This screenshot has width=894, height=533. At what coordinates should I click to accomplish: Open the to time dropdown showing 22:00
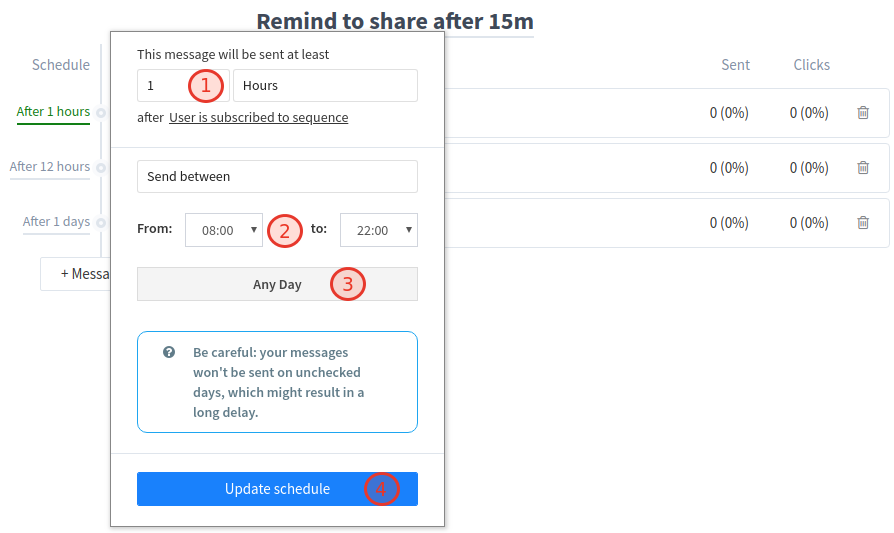click(x=378, y=230)
